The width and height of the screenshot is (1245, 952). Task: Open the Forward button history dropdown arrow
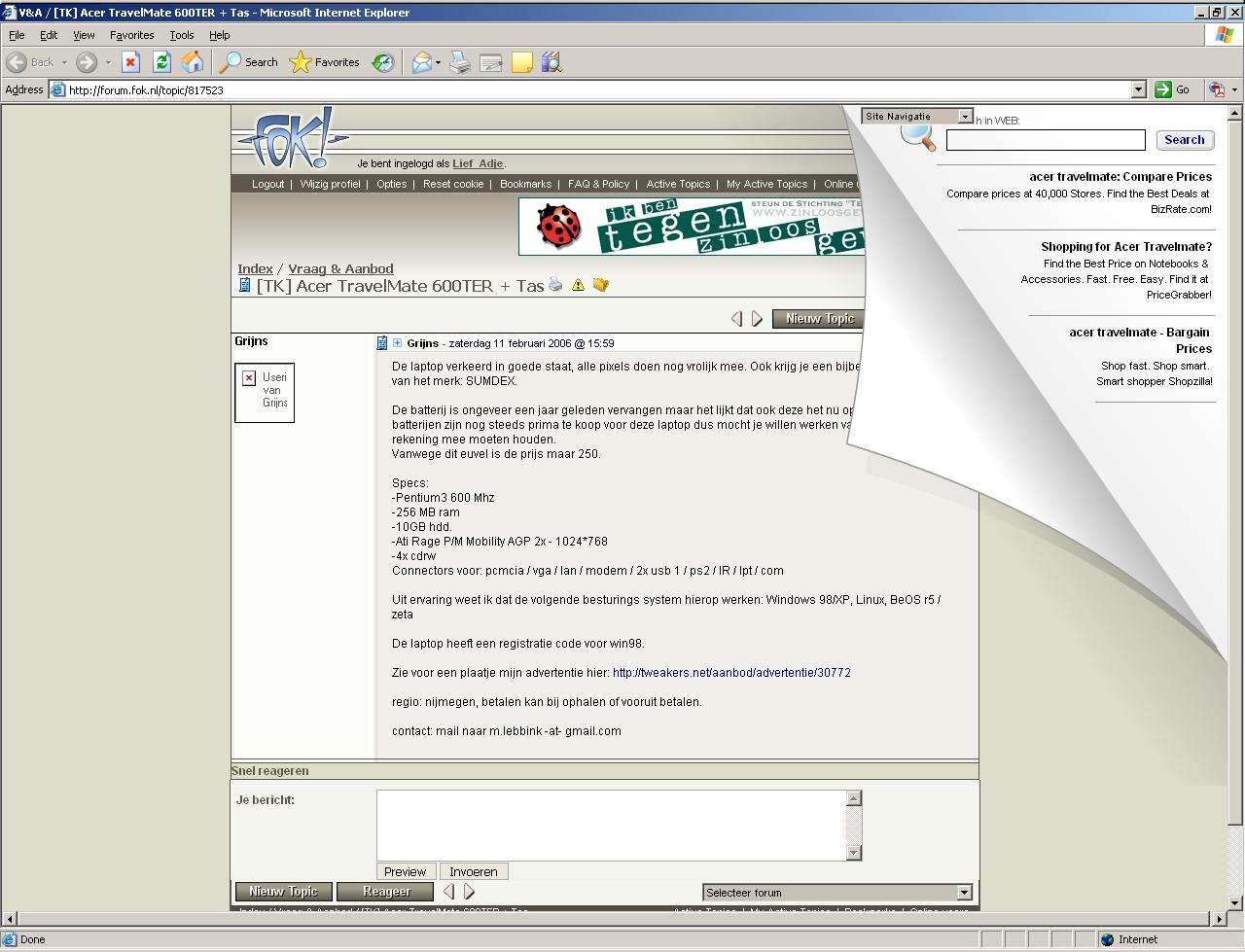tap(108, 62)
